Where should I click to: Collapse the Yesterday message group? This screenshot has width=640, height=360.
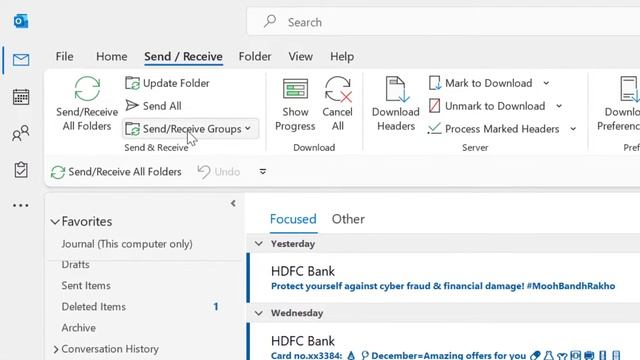point(259,244)
